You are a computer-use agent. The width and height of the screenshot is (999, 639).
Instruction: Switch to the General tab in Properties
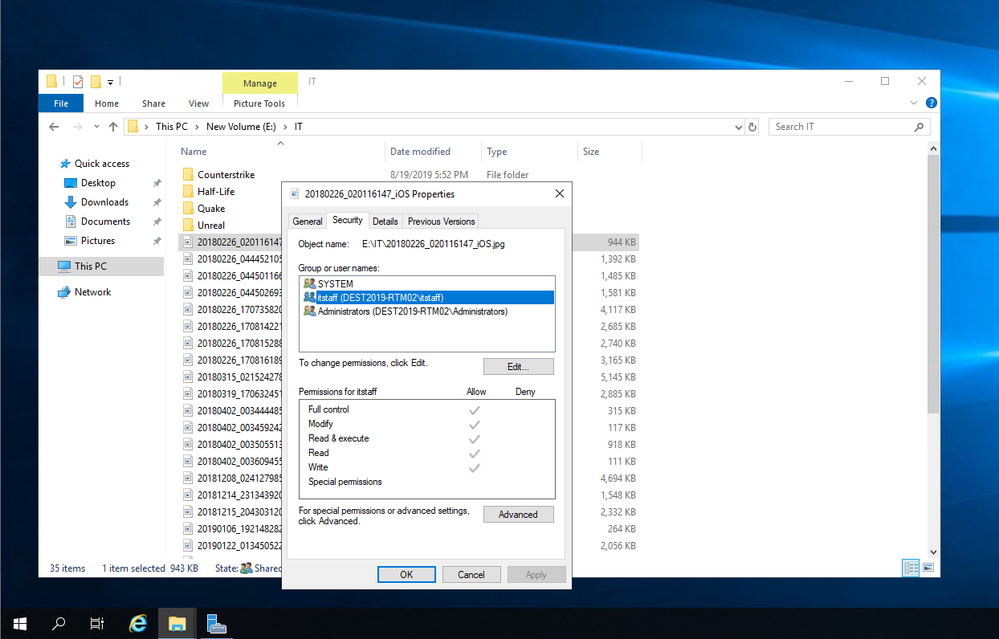(x=307, y=221)
